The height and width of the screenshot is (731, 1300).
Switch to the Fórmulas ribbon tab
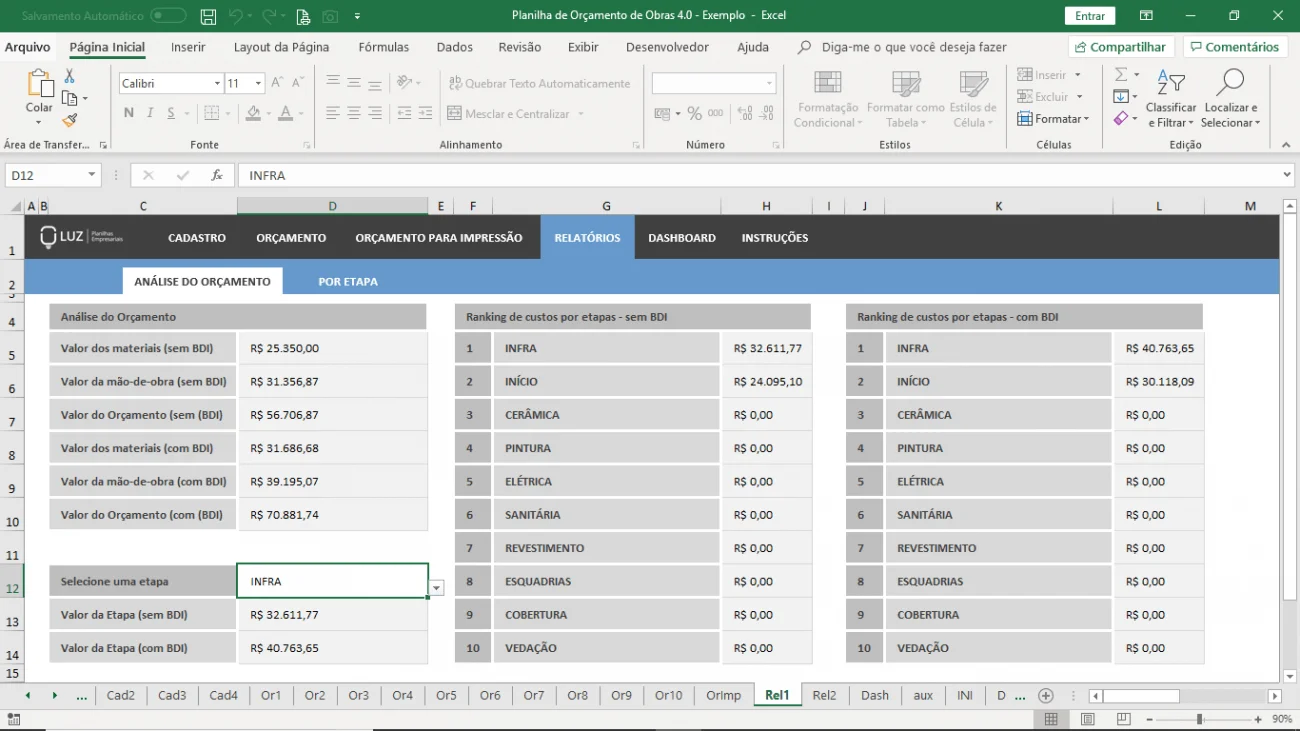[x=384, y=47]
